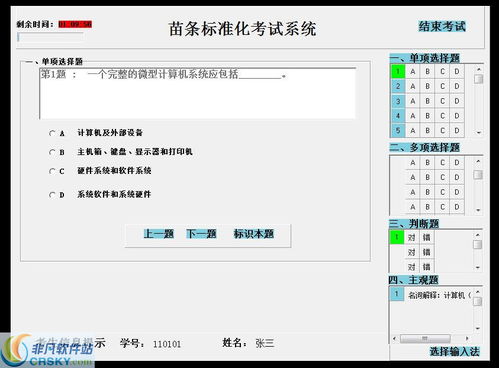Viewport: 499px width, 368px height.
Task: Mark answer C for single-choice row 2
Action: [x=442, y=86]
